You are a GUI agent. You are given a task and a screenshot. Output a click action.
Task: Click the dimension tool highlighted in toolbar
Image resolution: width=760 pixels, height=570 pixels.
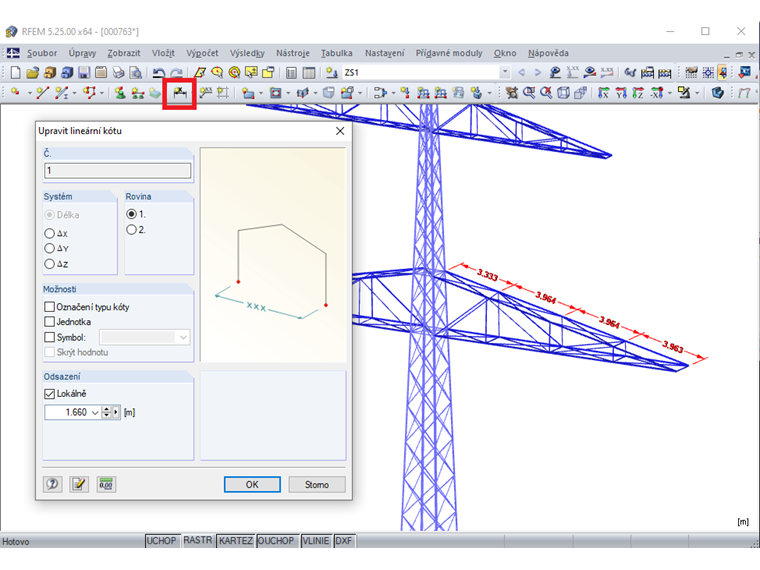click(x=180, y=92)
